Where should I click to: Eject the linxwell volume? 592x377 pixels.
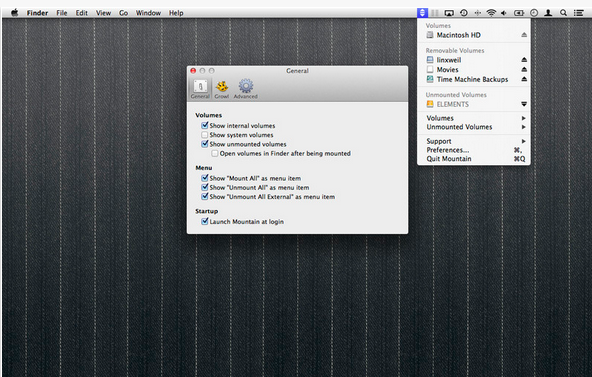(524, 60)
